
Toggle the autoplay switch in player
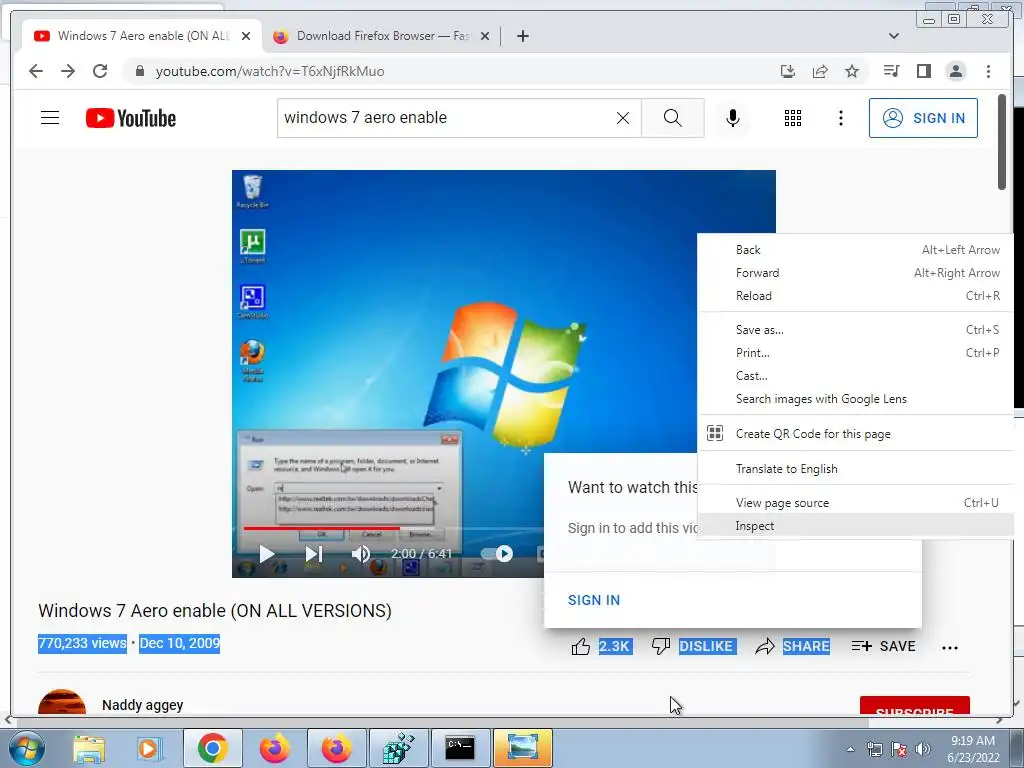click(498, 554)
